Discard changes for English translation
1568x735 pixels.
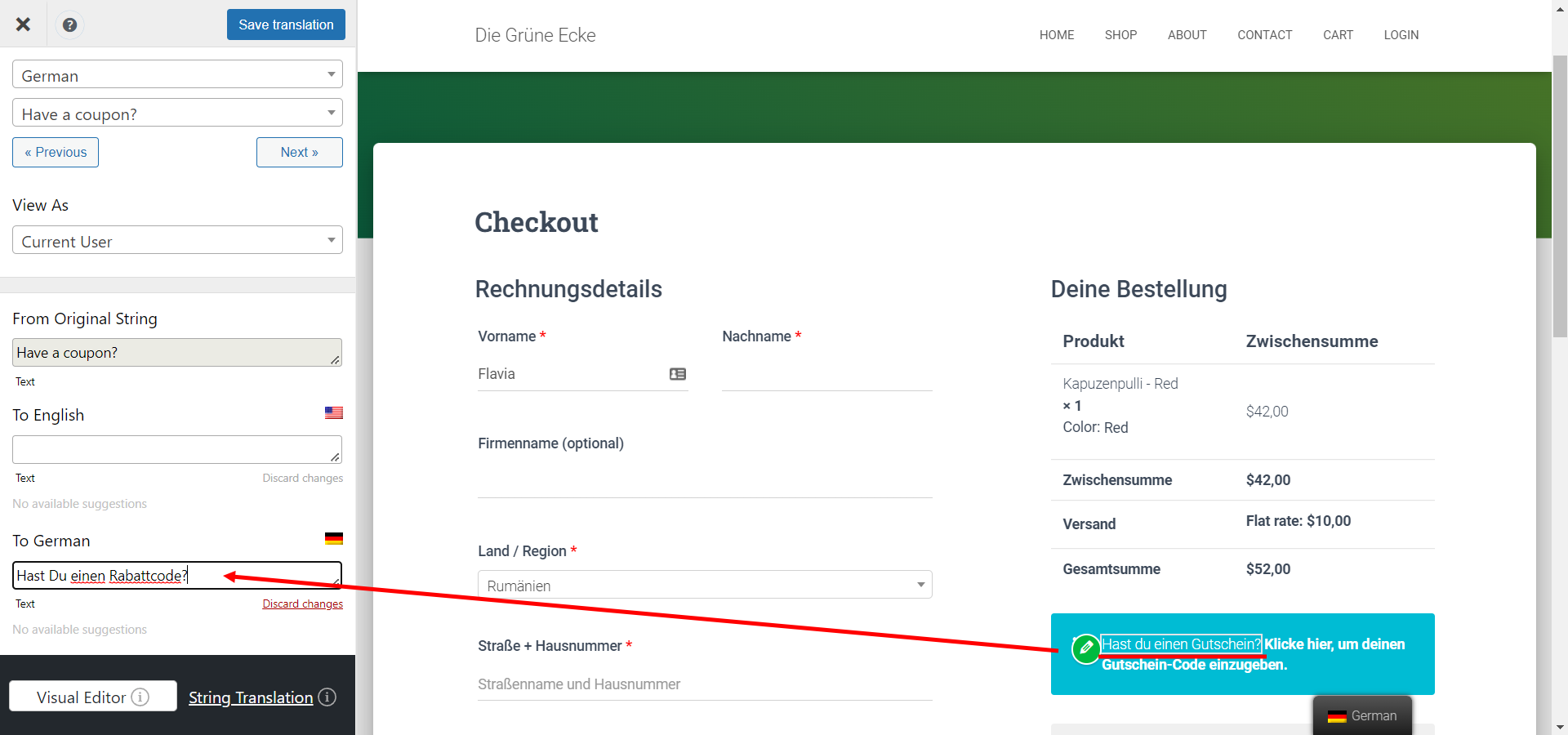click(303, 478)
